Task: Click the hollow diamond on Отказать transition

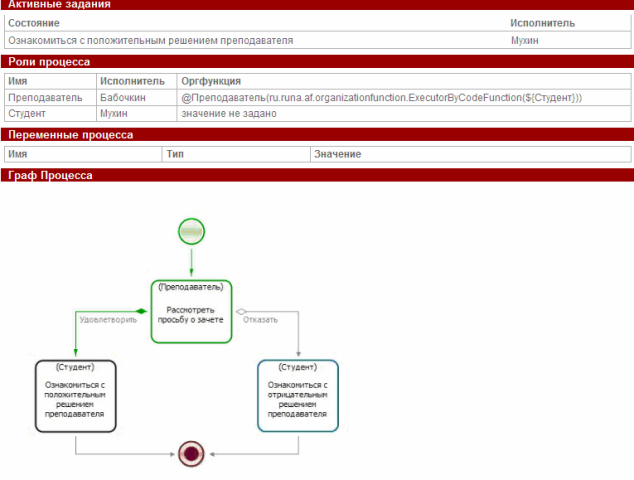Action: point(241,312)
